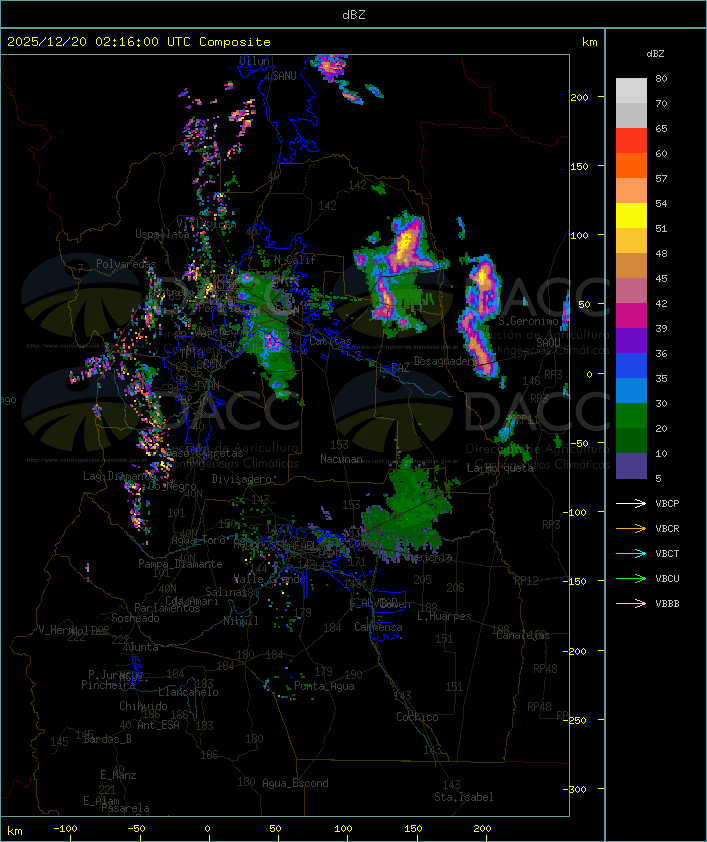Screen dimensions: 707x842
Task: Click the Uspallata place label on map
Action: 162,234
